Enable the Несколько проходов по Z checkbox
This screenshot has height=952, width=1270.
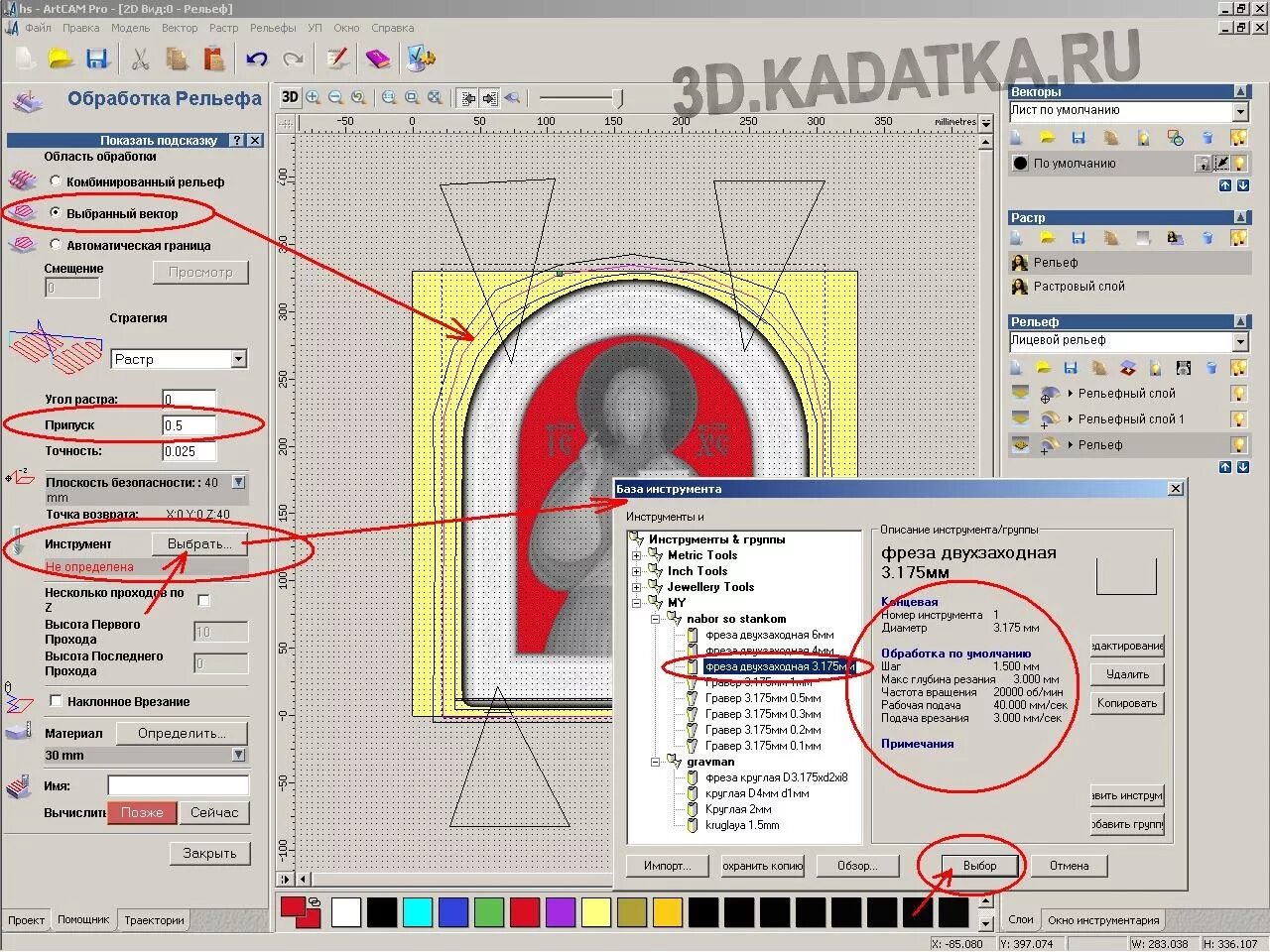(x=204, y=600)
